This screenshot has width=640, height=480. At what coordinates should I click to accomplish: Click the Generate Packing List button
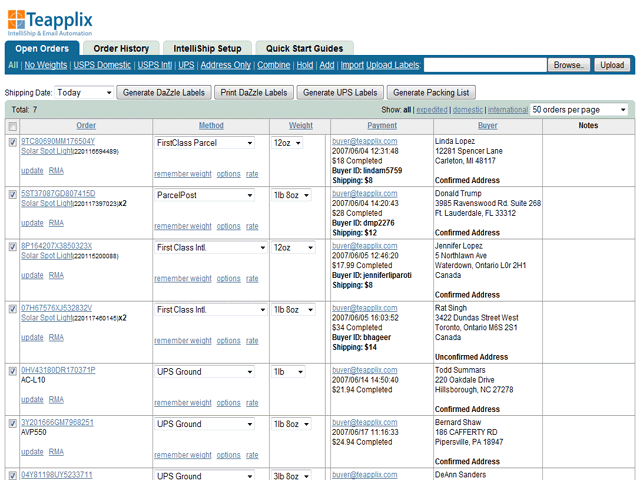tap(431, 92)
